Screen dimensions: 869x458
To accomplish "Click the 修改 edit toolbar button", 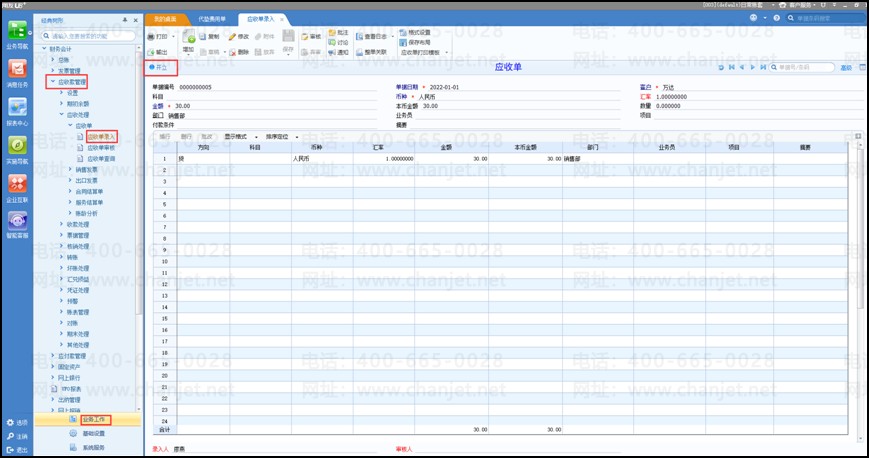I will [239, 36].
